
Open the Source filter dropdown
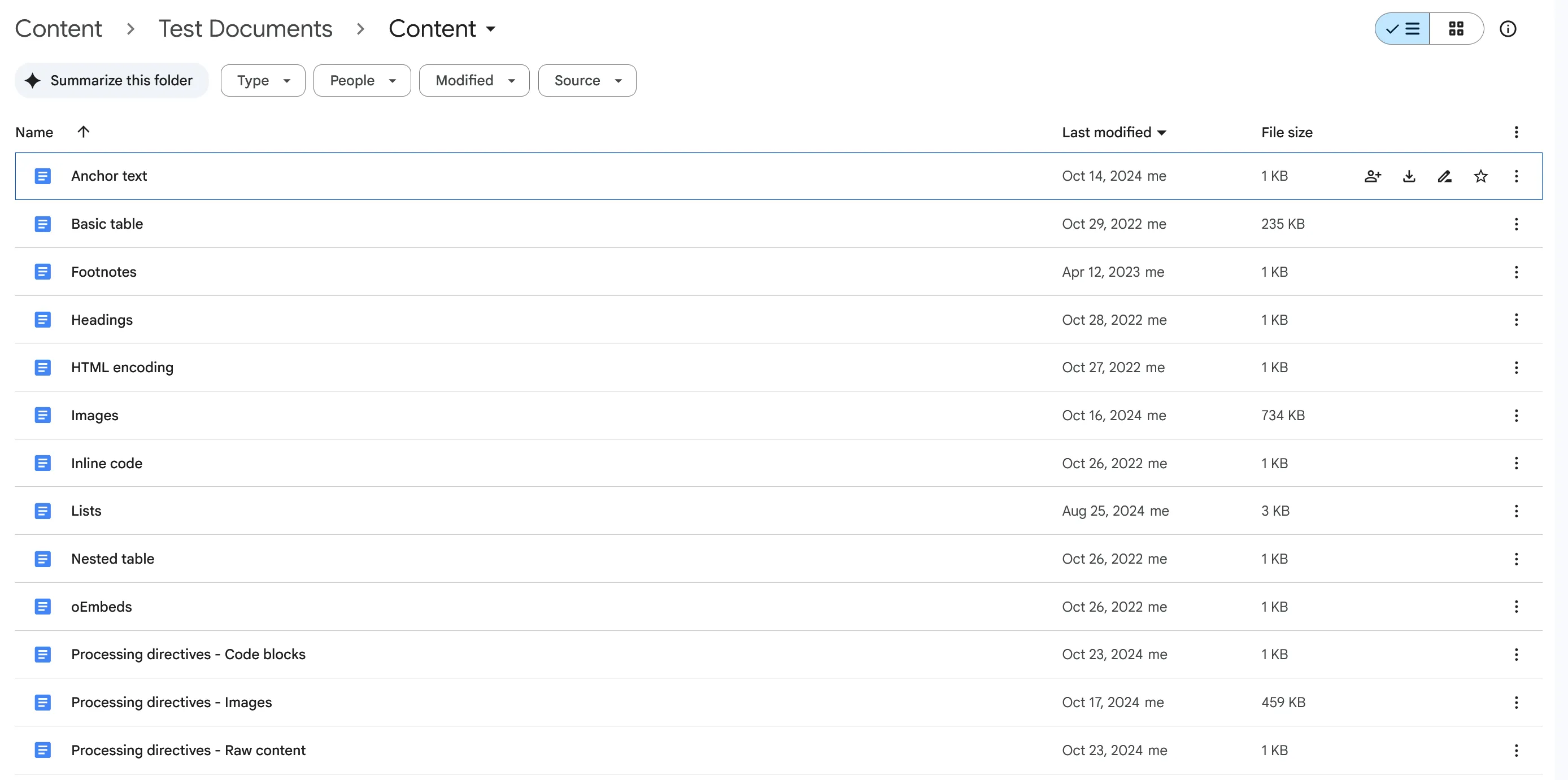pos(586,80)
